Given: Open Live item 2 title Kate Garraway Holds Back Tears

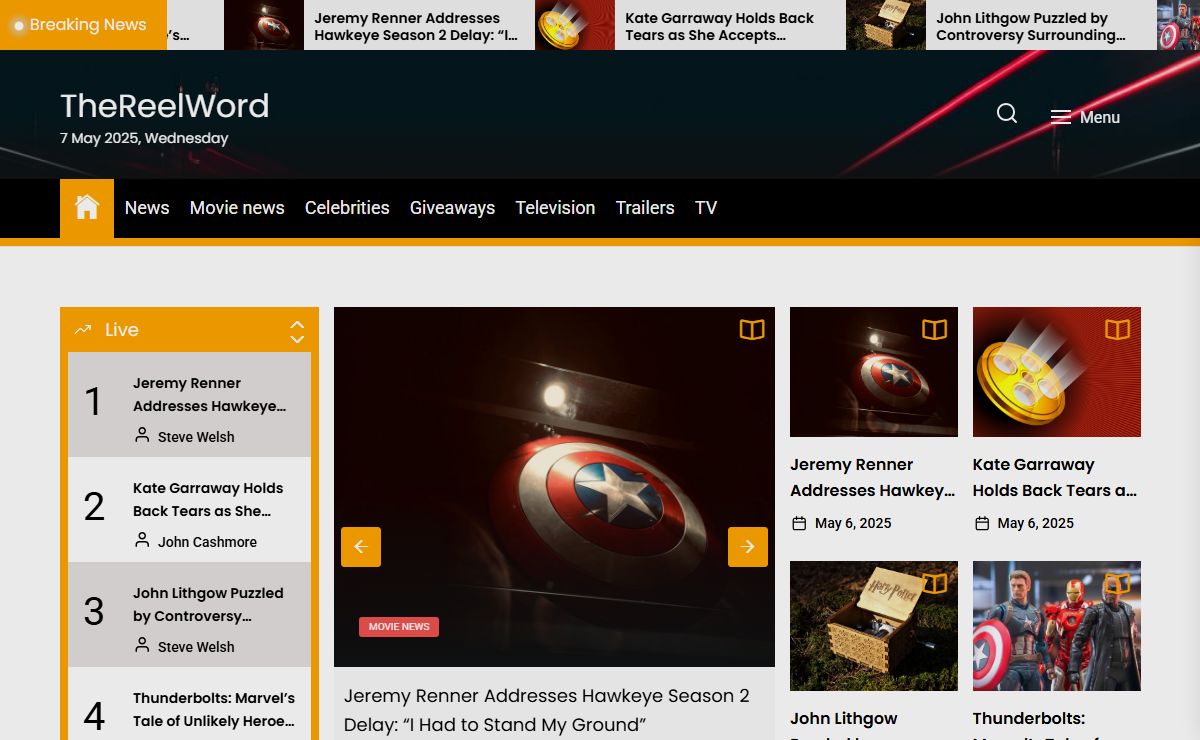Looking at the screenshot, I should (208, 499).
